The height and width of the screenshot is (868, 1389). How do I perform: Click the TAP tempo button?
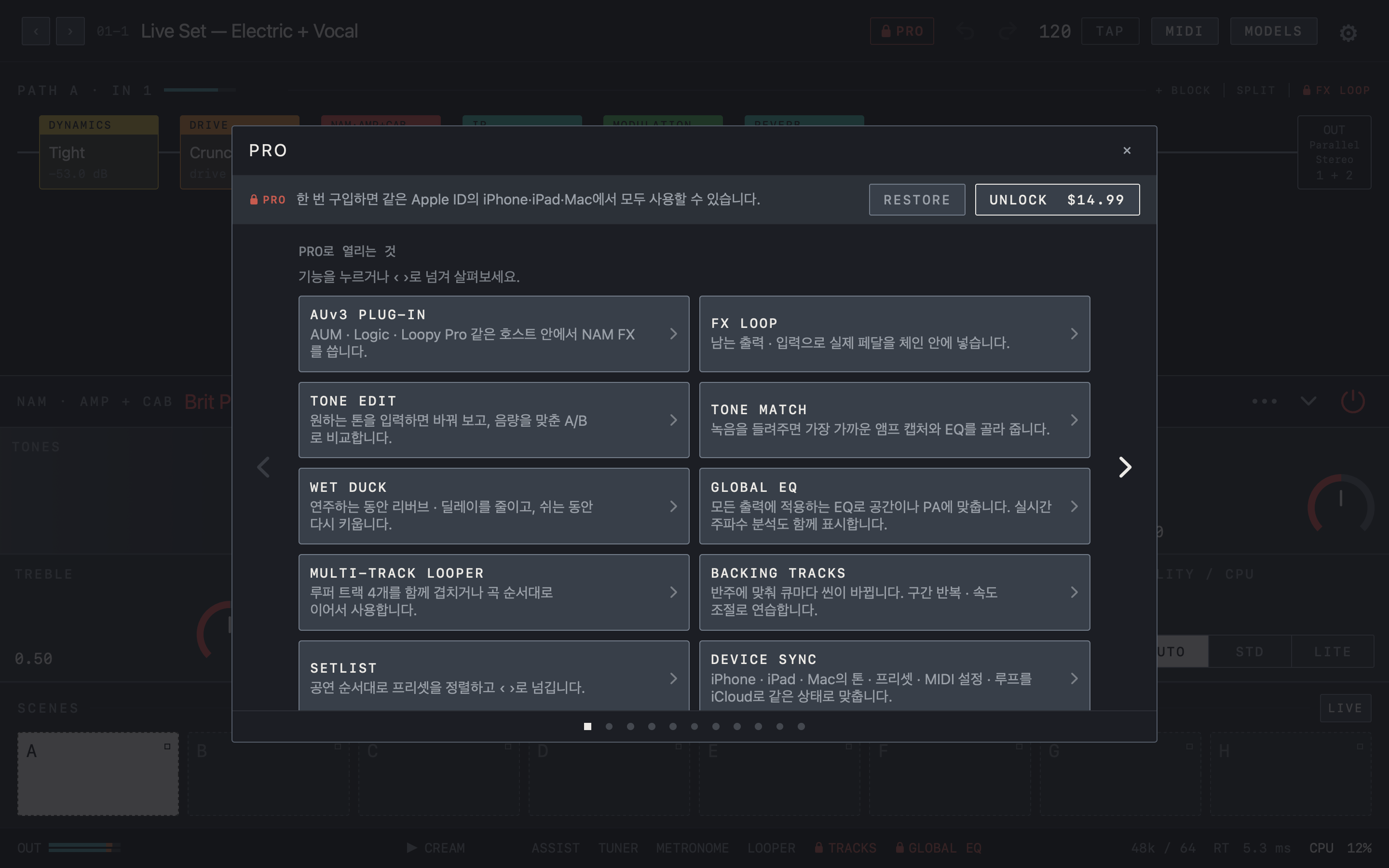[x=1109, y=31]
